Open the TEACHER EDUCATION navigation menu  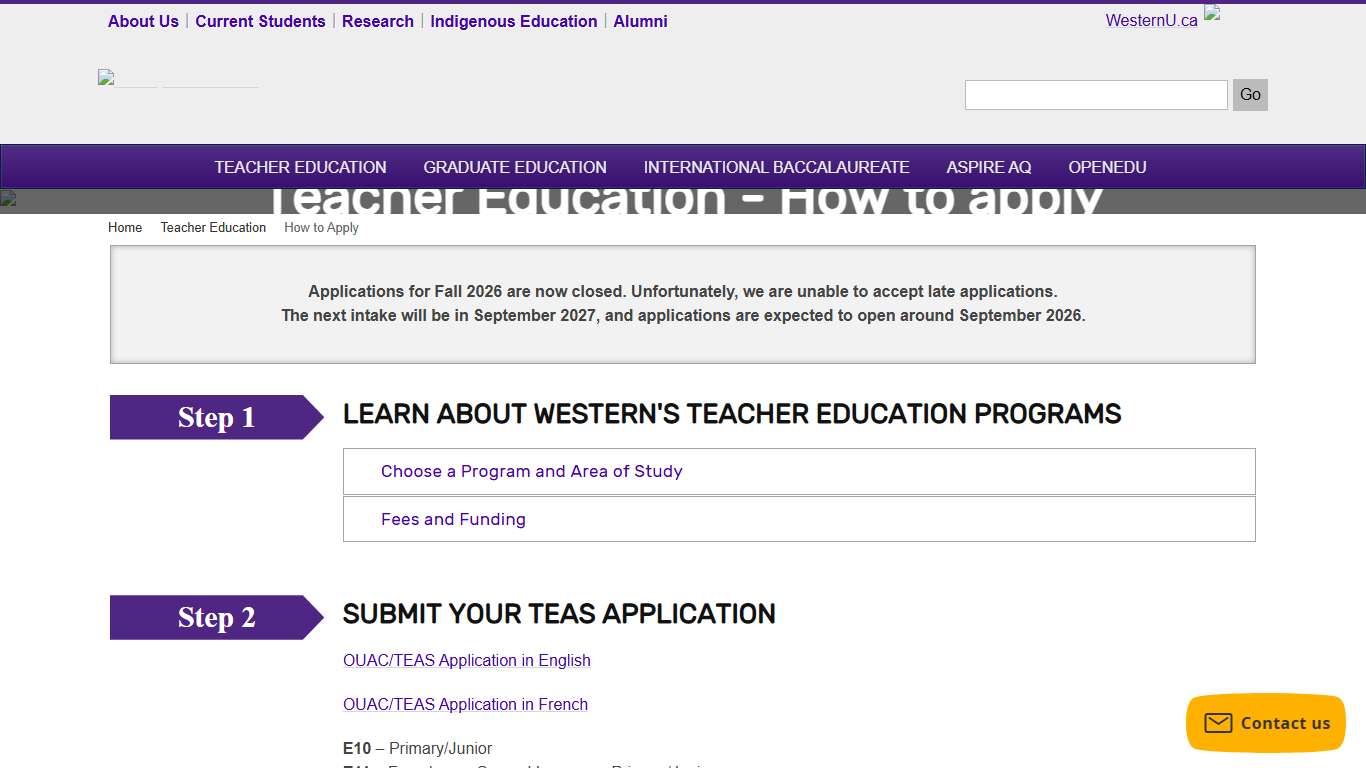click(x=300, y=167)
